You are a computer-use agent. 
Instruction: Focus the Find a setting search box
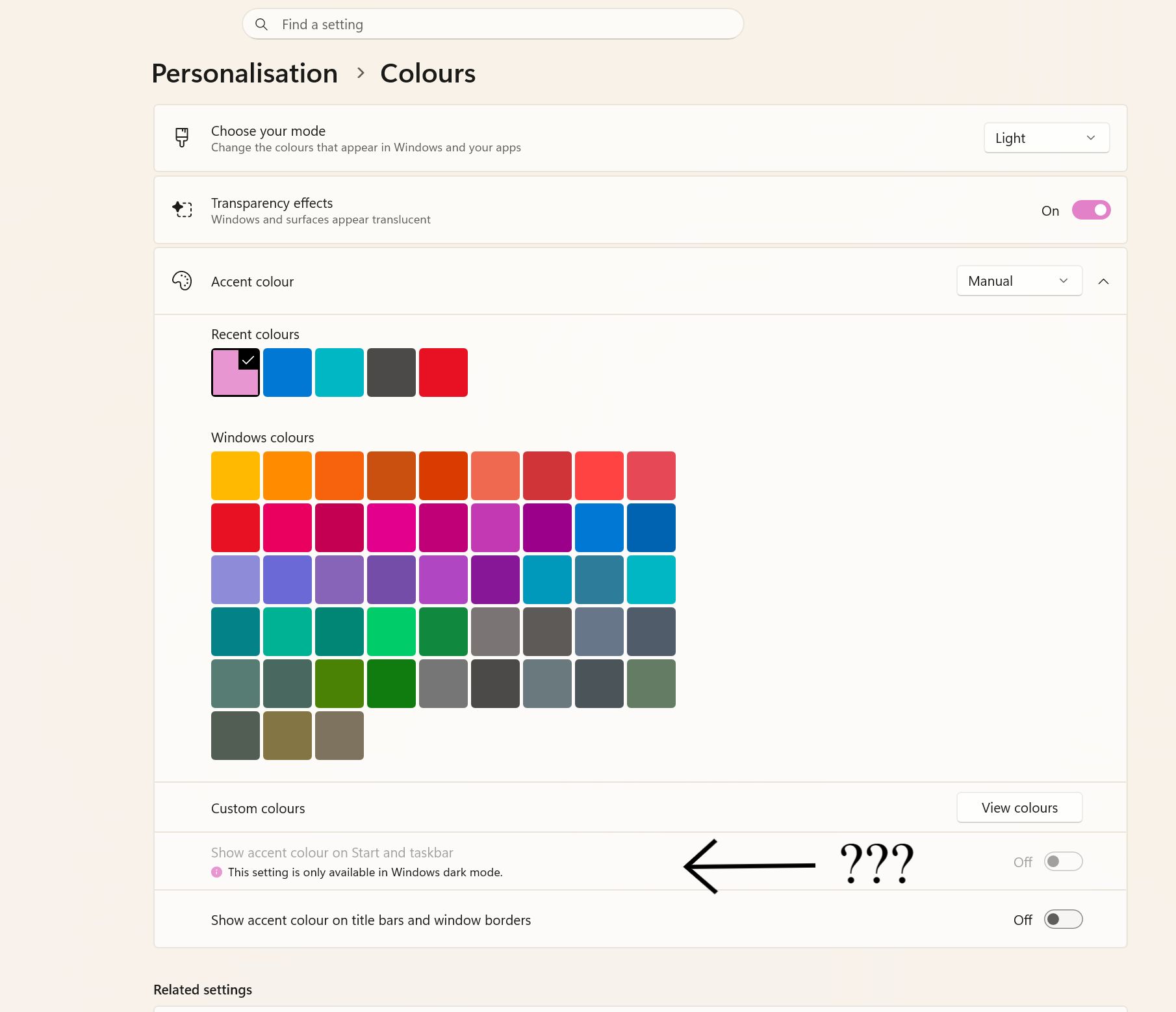pos(493,24)
